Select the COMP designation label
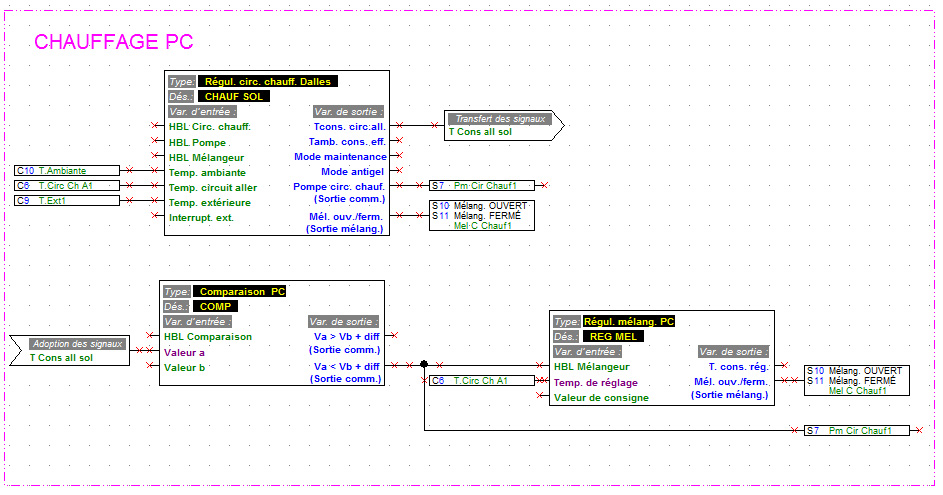The width and height of the screenshot is (943, 495). click(x=214, y=307)
